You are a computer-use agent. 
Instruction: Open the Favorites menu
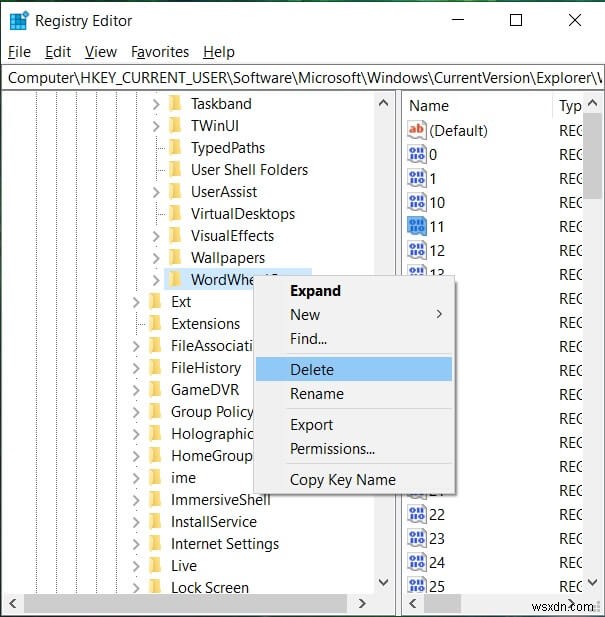160,52
